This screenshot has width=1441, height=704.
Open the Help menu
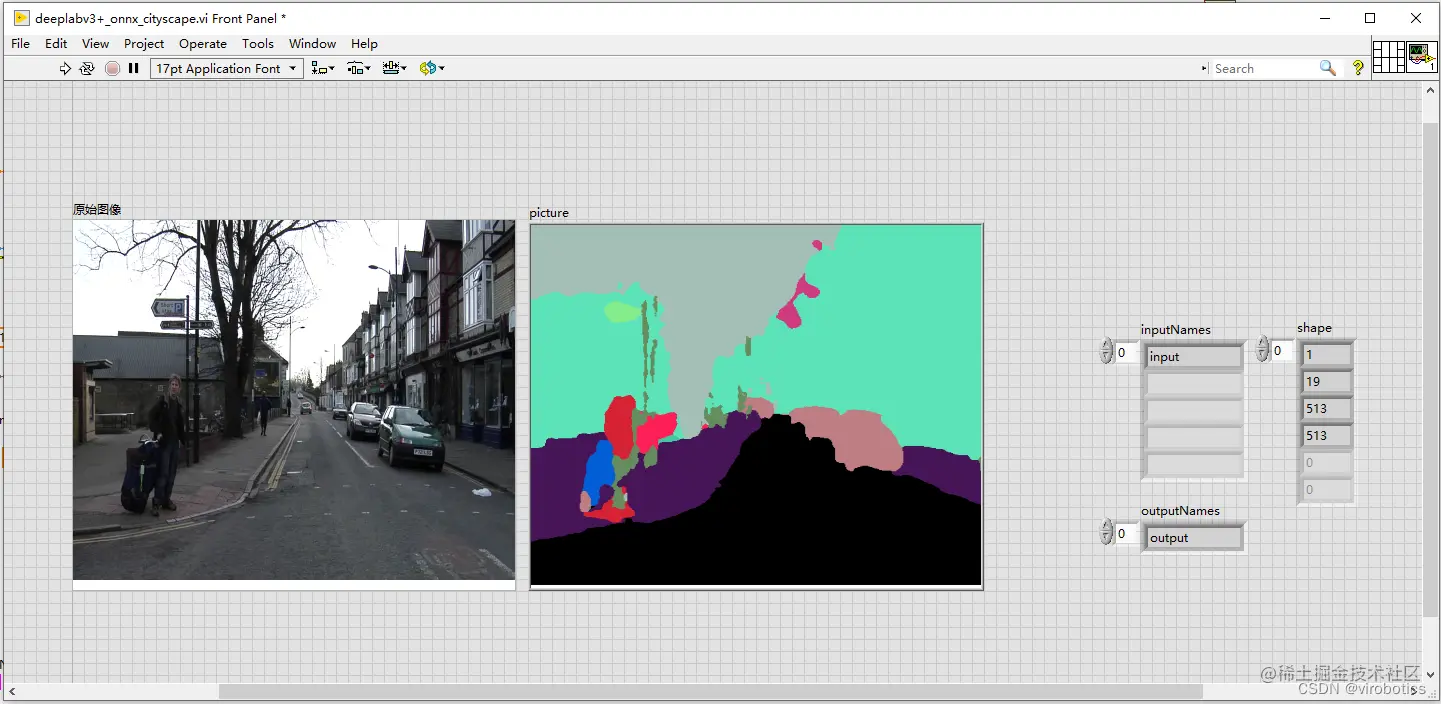(364, 43)
